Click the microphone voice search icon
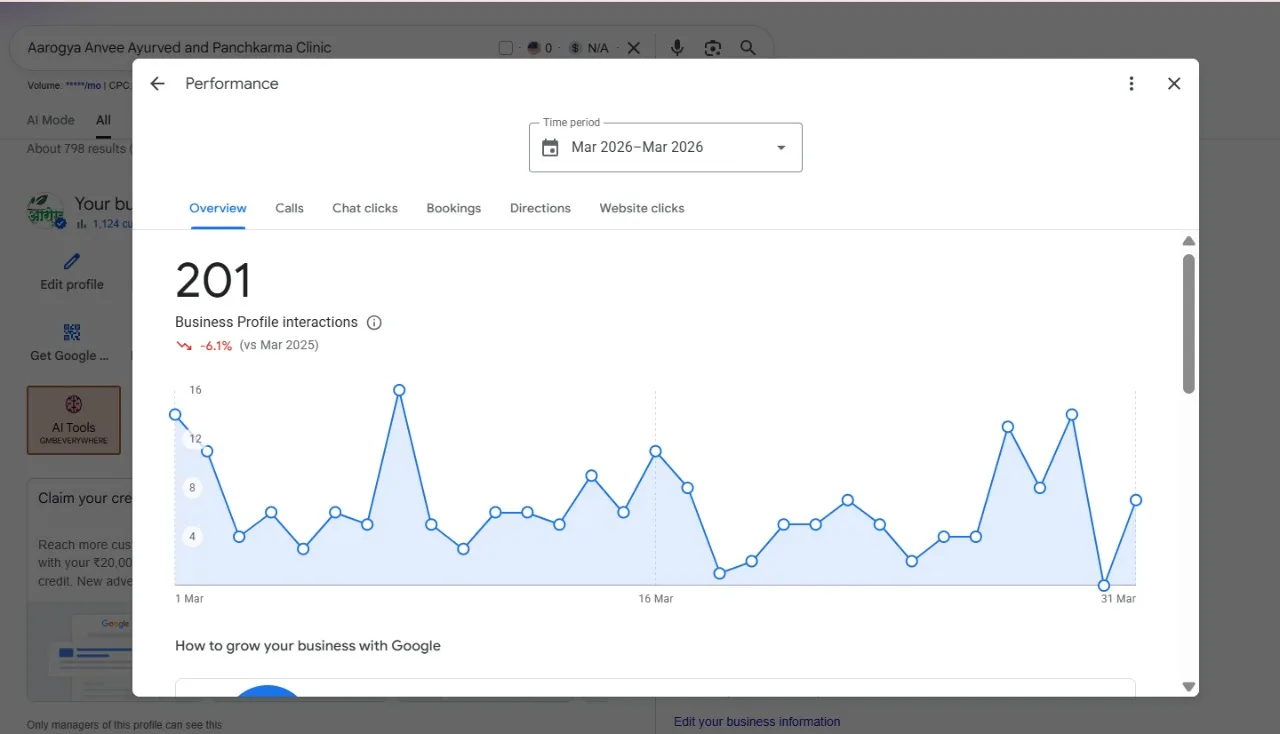The height and width of the screenshot is (734, 1280). 677,48
